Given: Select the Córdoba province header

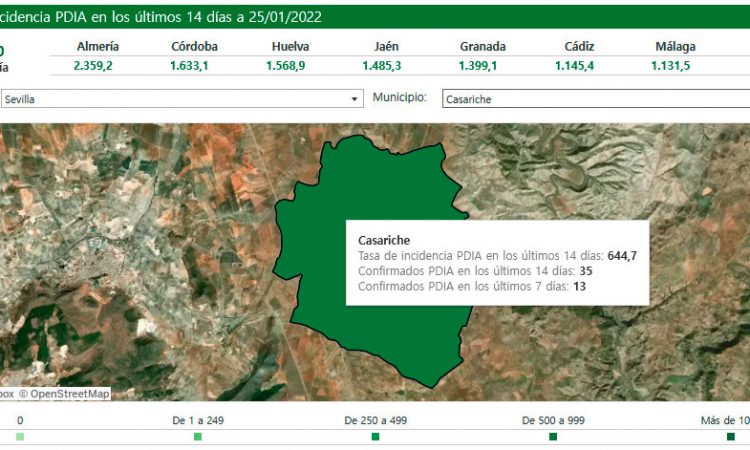Looking at the screenshot, I should 193,46.
